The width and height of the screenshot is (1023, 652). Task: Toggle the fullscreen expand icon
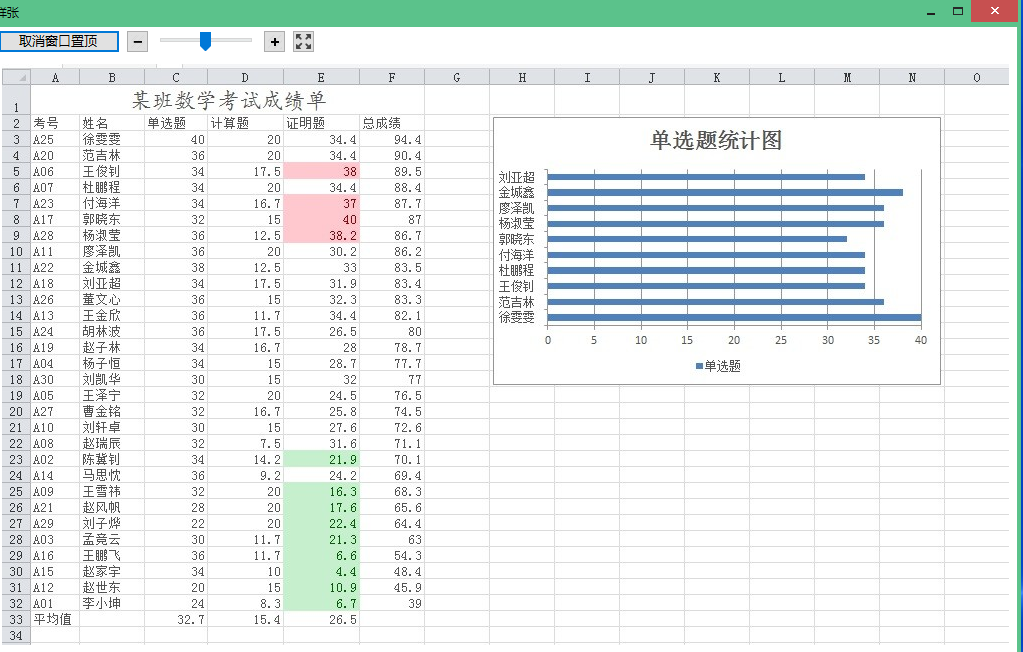coord(304,41)
